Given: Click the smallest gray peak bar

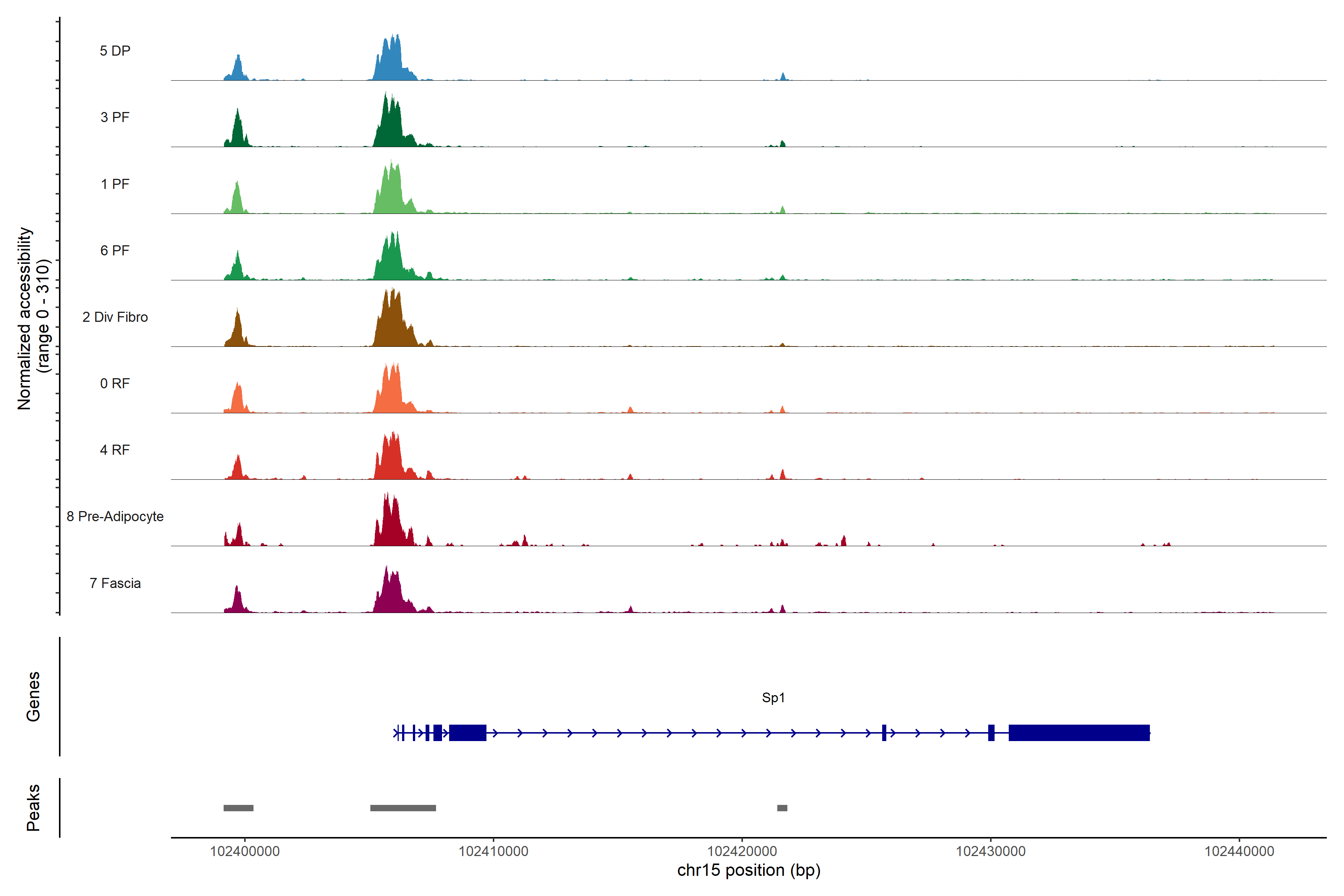Looking at the screenshot, I should click(x=782, y=808).
